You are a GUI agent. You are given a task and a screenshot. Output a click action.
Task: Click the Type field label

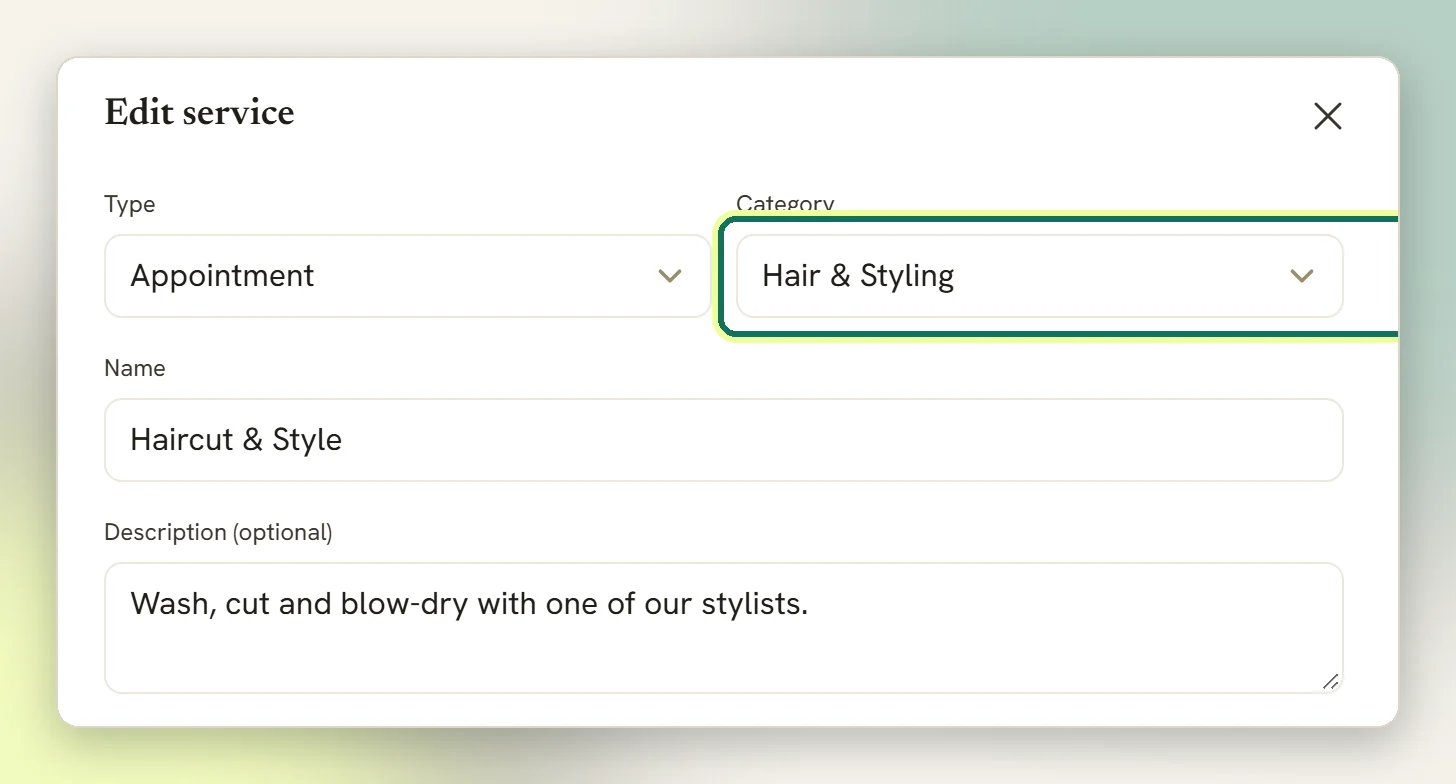coord(130,204)
